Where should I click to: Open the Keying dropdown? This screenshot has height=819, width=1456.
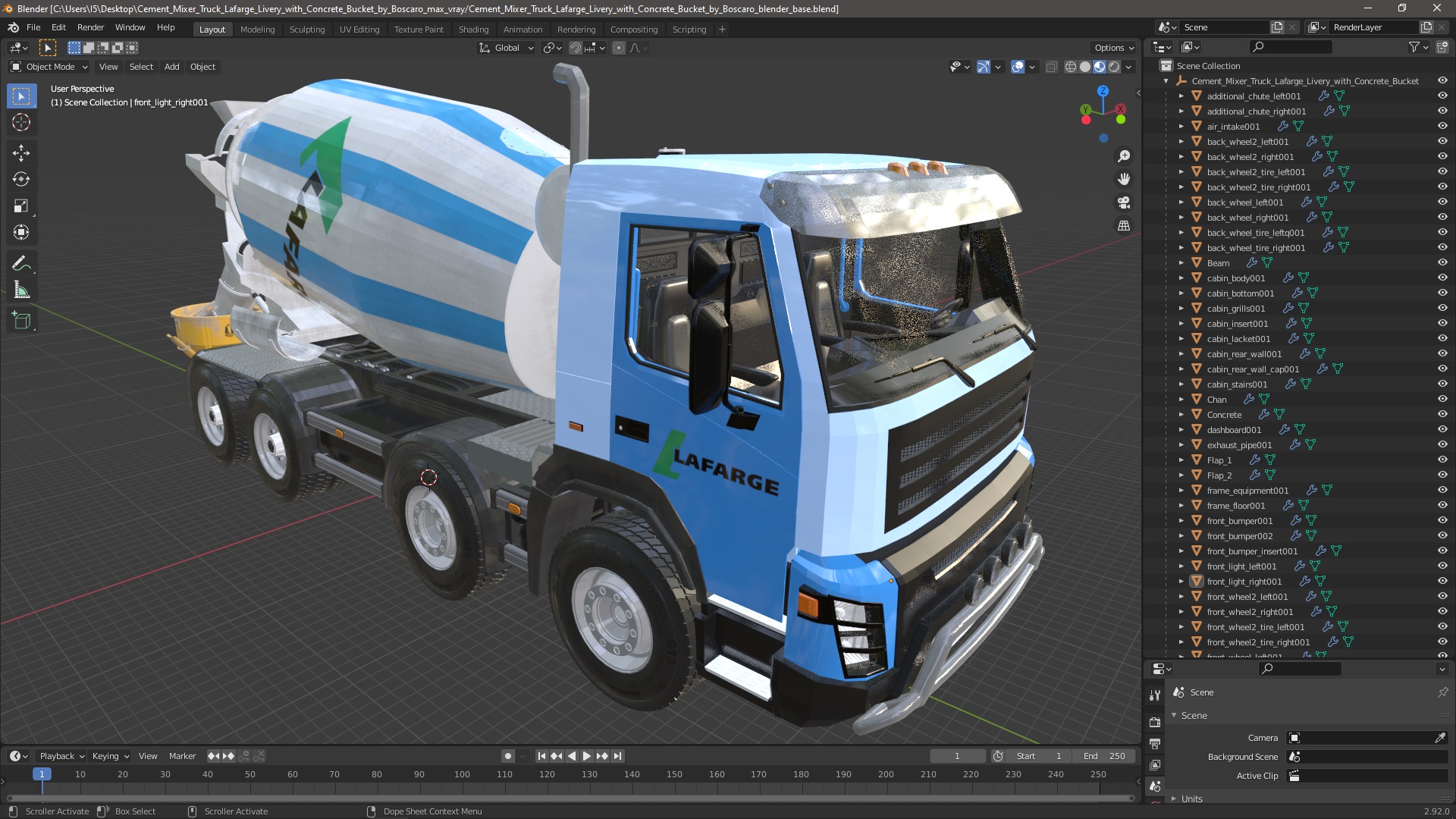111,756
